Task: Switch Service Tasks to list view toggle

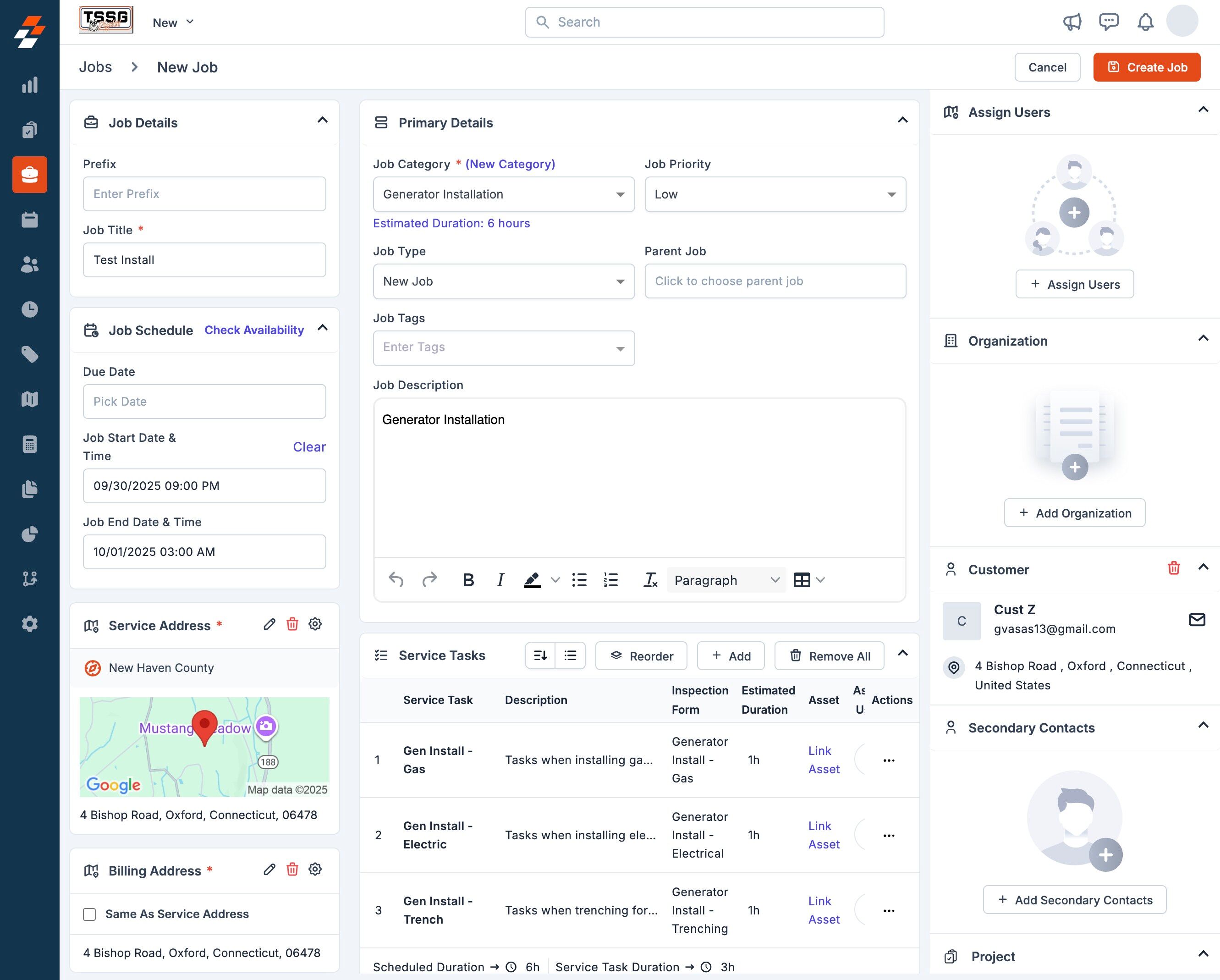Action: [x=571, y=656]
